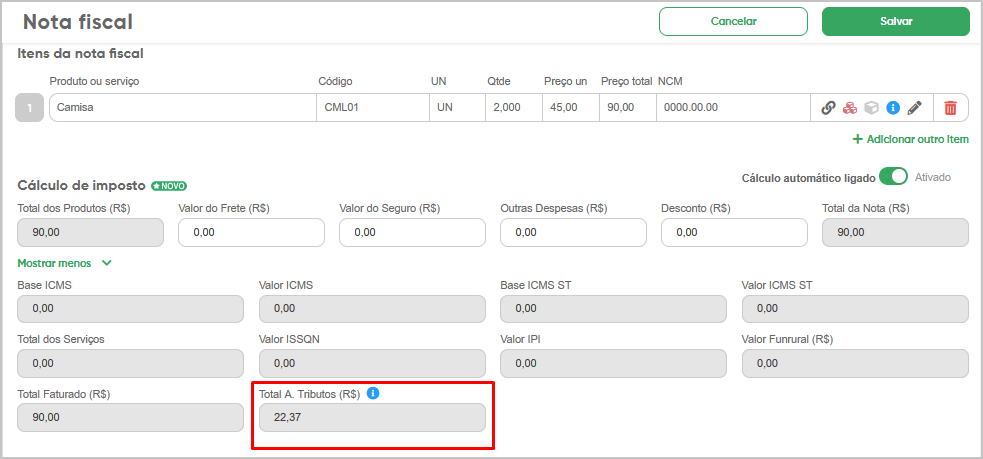
Task: Click the Salvar button
Action: click(x=896, y=21)
